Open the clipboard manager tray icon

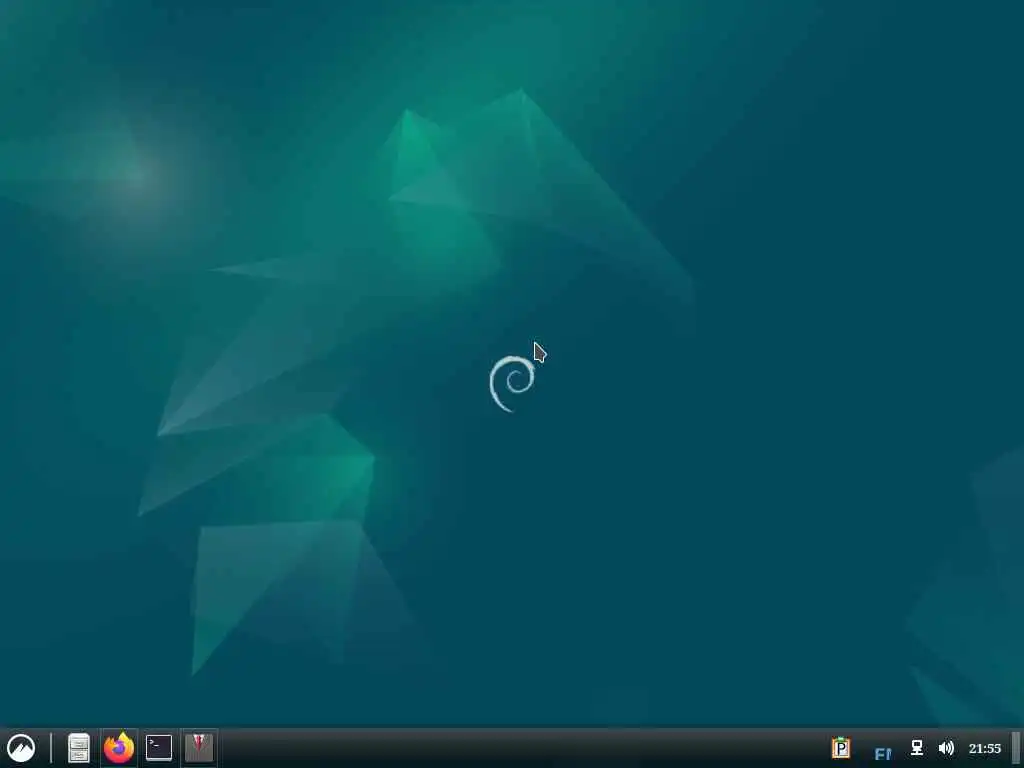tap(840, 748)
